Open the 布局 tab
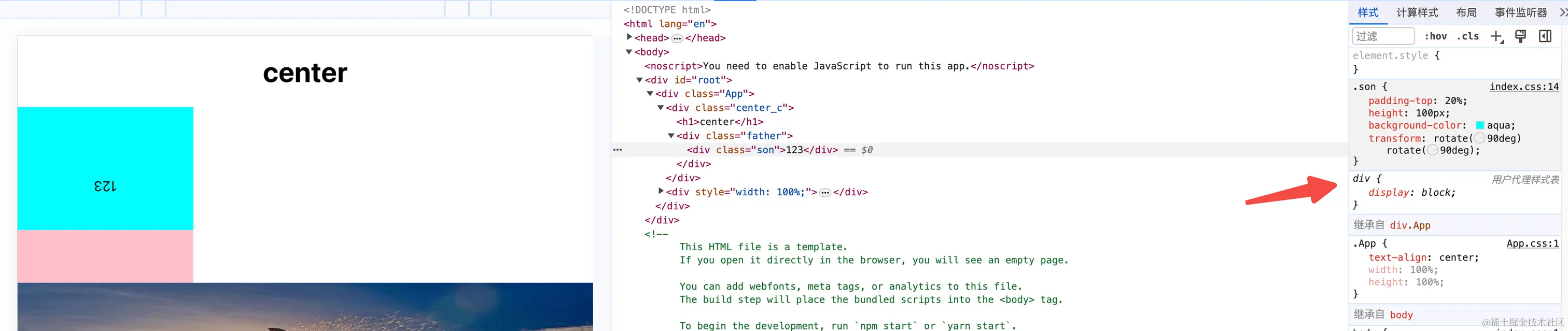 [1466, 12]
